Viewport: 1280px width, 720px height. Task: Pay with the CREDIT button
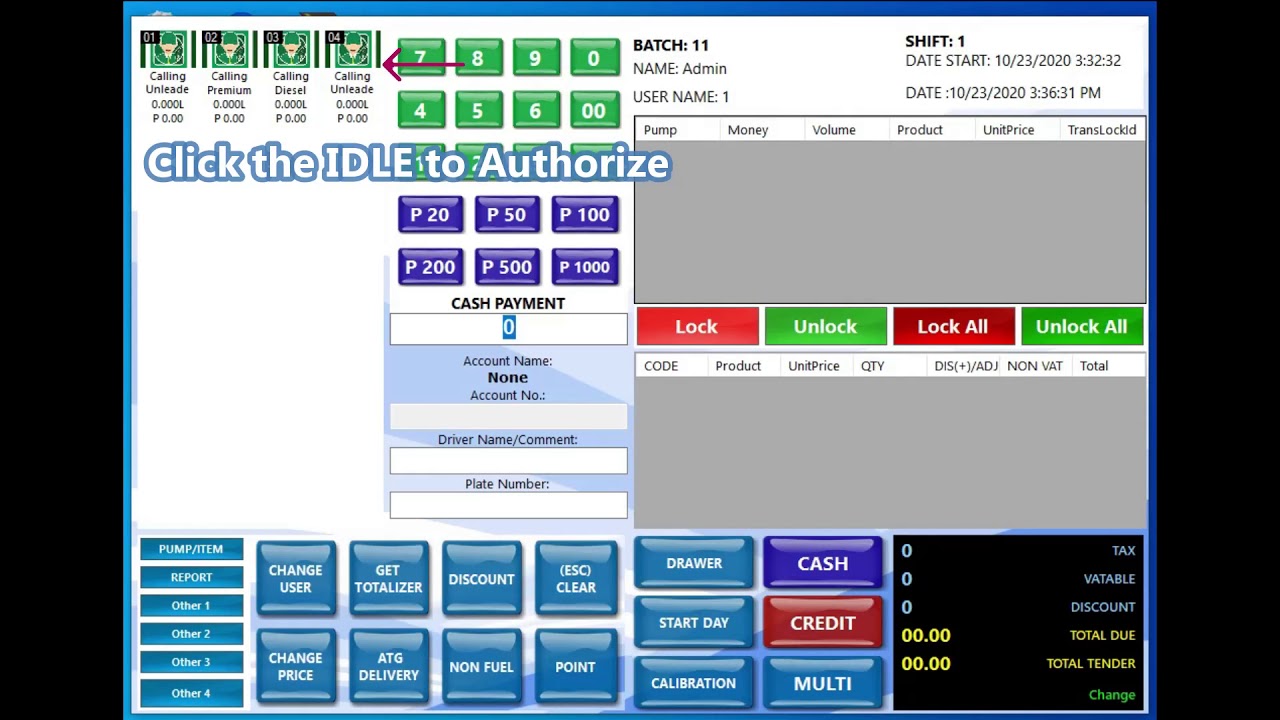(x=823, y=623)
